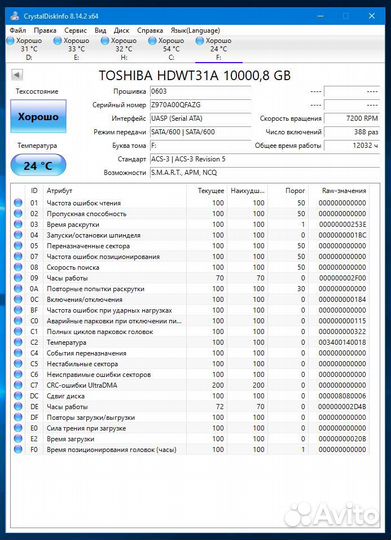Select the Нестабильные сектора row text

(x=82, y=364)
